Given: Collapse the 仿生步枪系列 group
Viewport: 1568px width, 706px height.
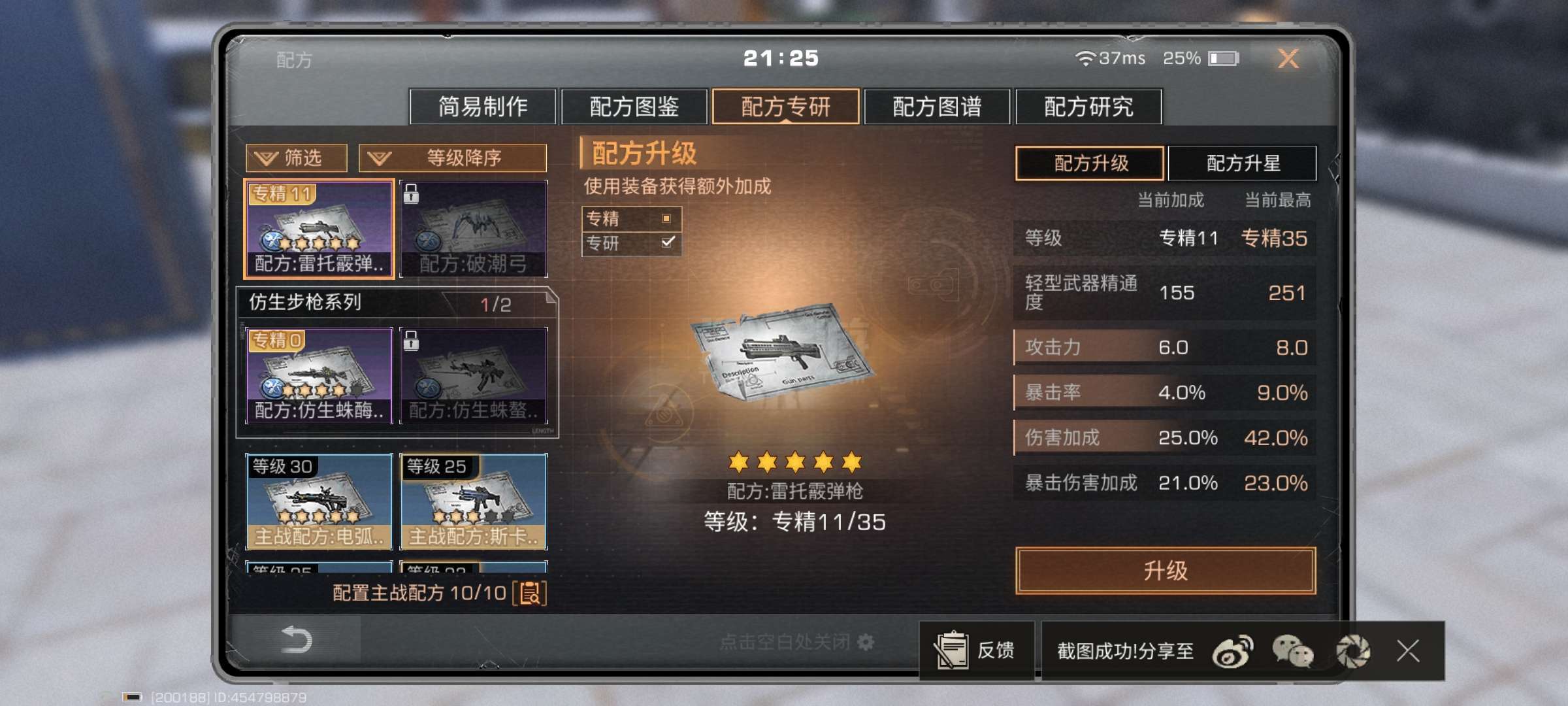Looking at the screenshot, I should [397, 303].
